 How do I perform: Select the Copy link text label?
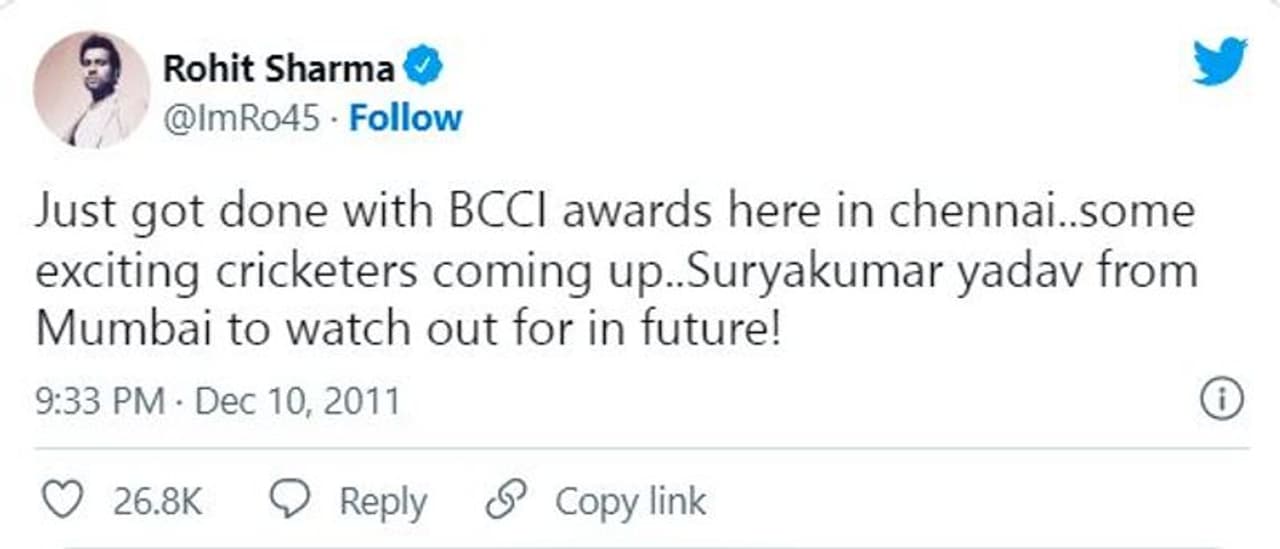pyautogui.click(x=631, y=501)
